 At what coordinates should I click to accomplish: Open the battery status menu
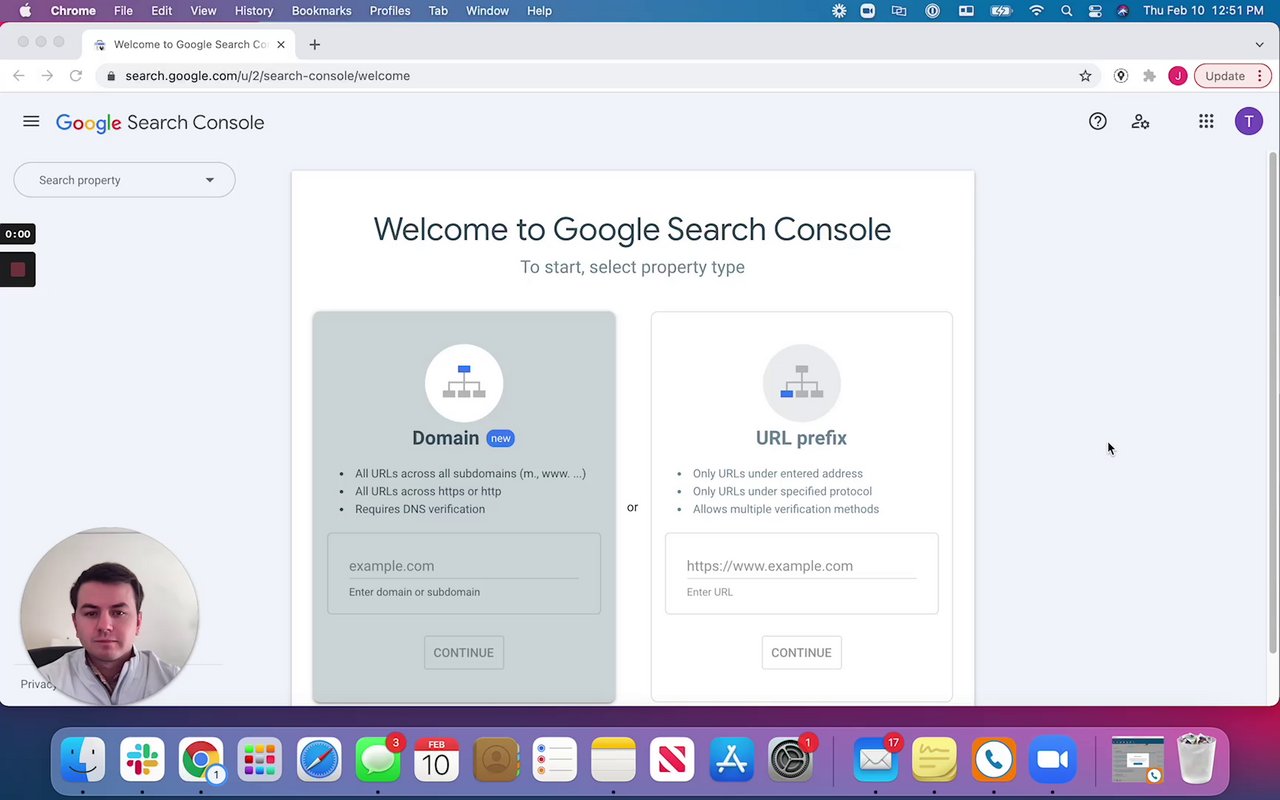(x=1001, y=11)
